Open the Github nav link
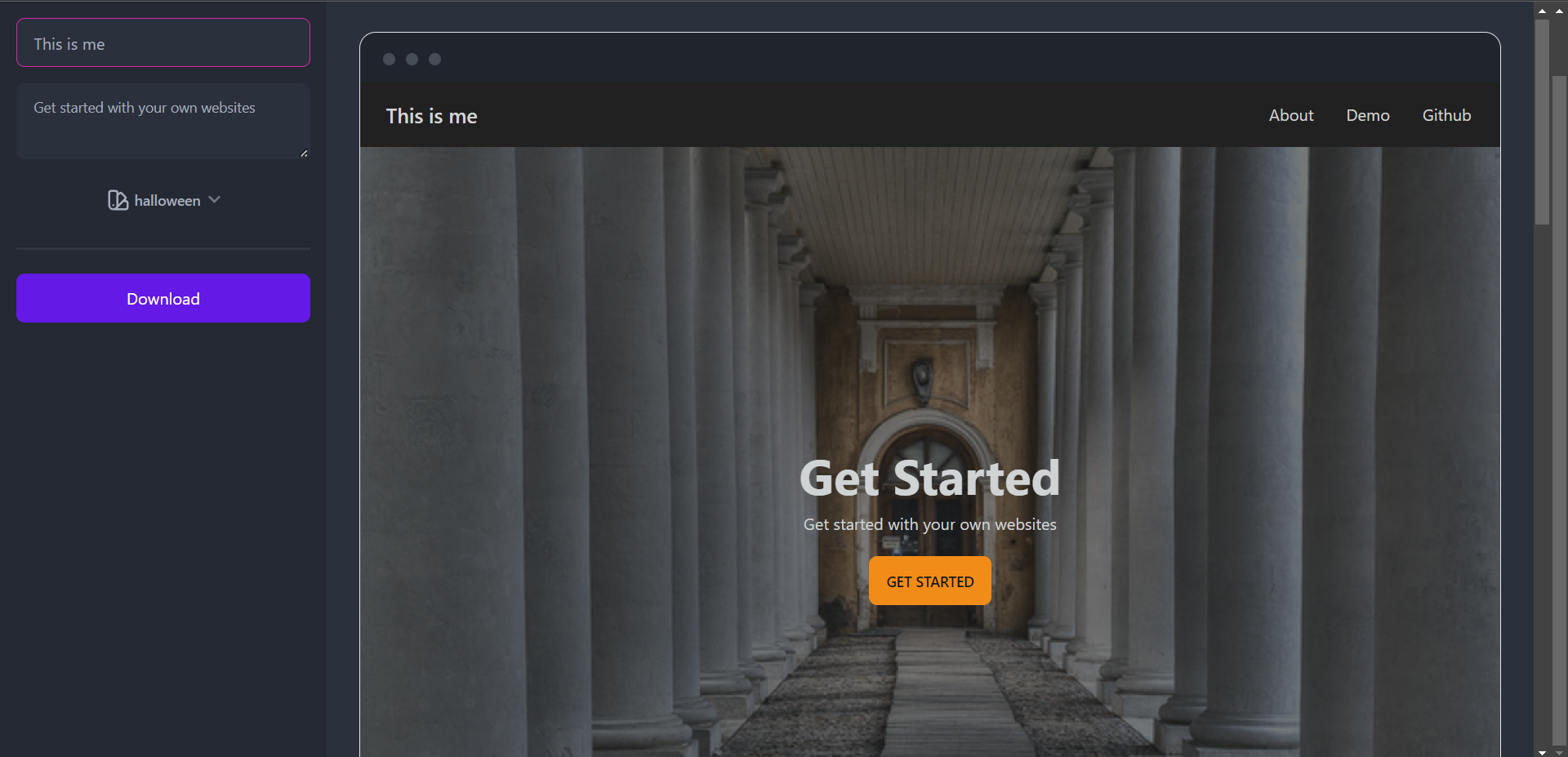The image size is (1568, 757). (1446, 115)
